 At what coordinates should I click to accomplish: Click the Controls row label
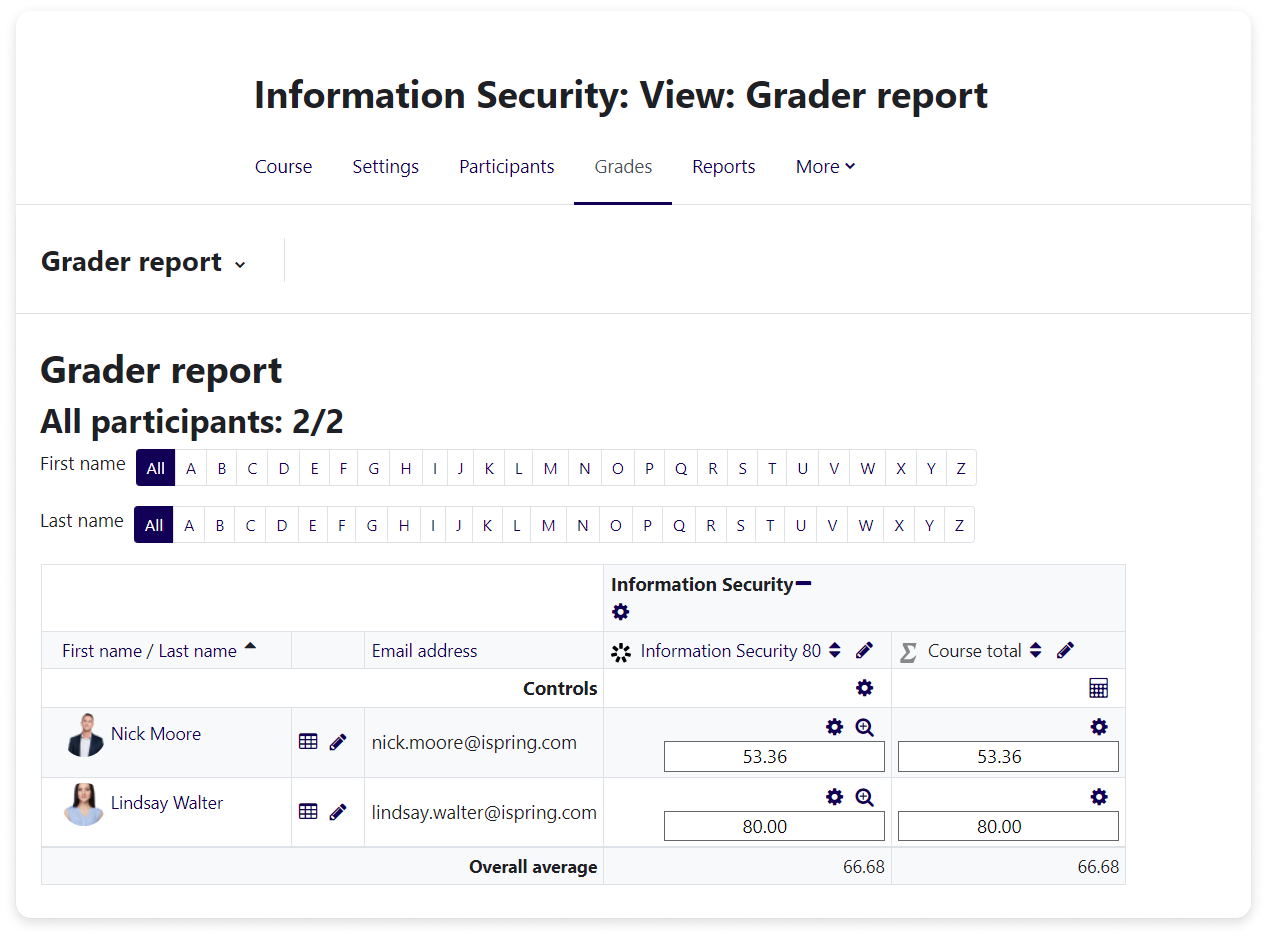pos(560,688)
